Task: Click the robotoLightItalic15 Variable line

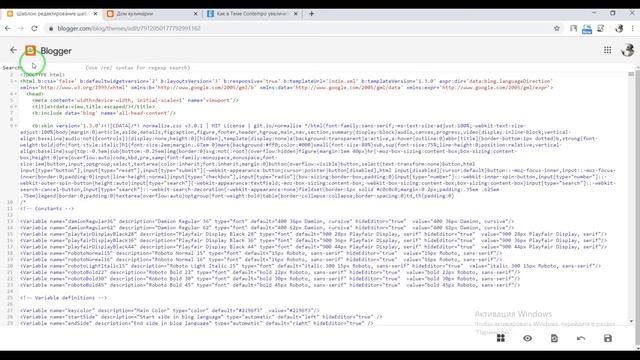Action: (310, 266)
